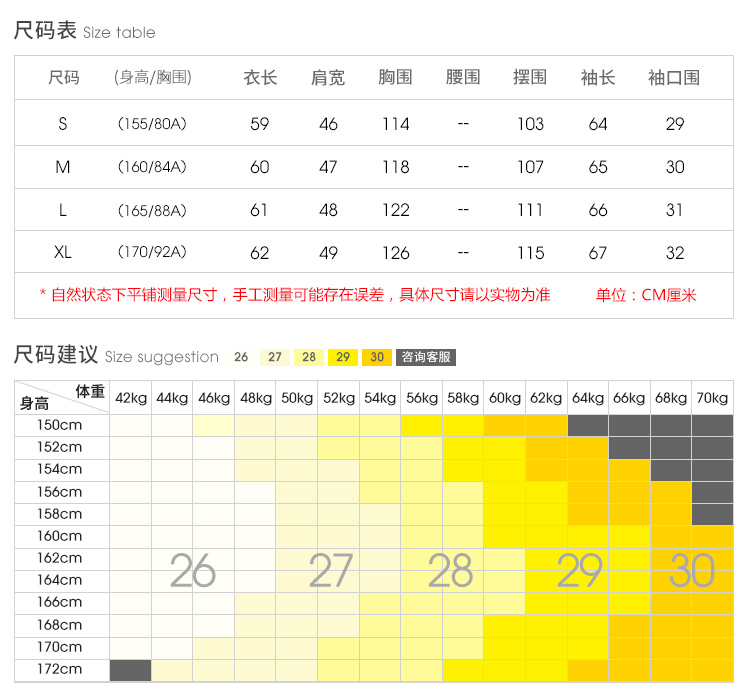
Task: Click the 袖口围 column header
Action: [674, 77]
